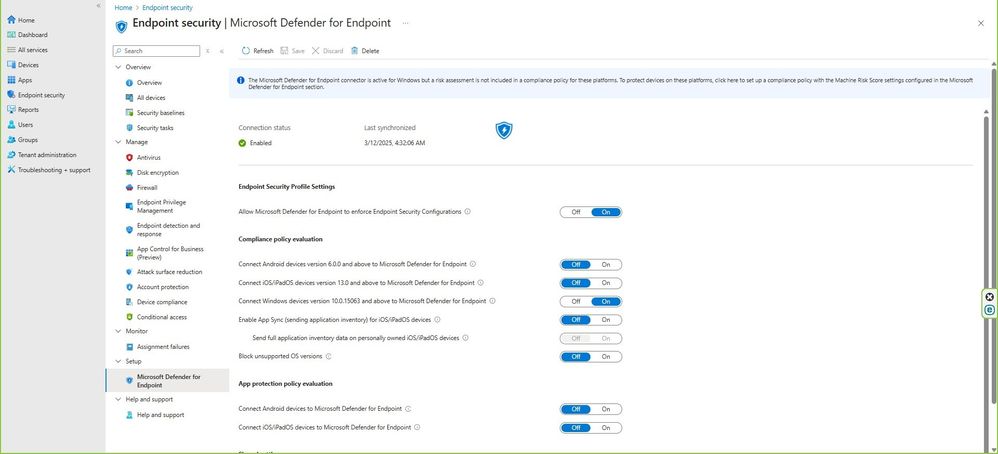Click Endpoint security shield icon in left nav
Screen dimensions: 998x454
(11, 95)
